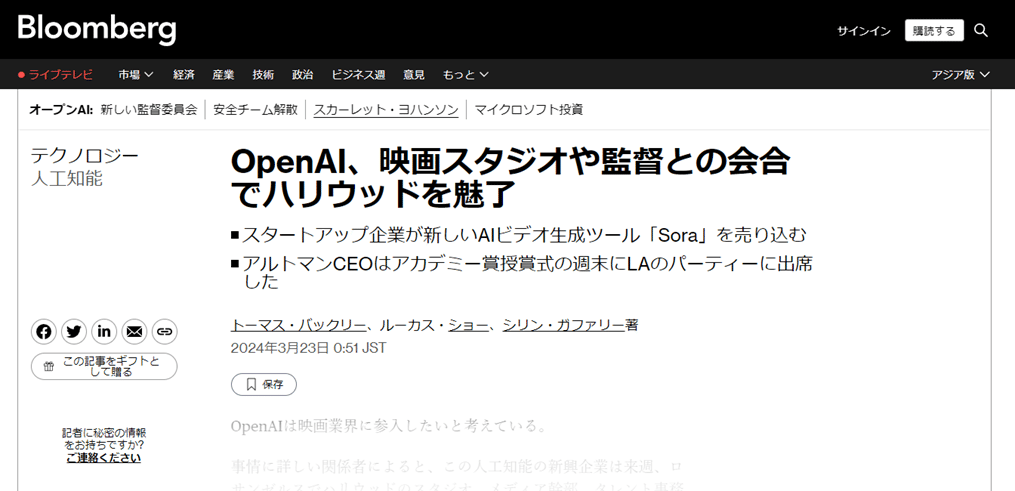Open the ライブテレビ menu item
1015x491 pixels.
61,74
